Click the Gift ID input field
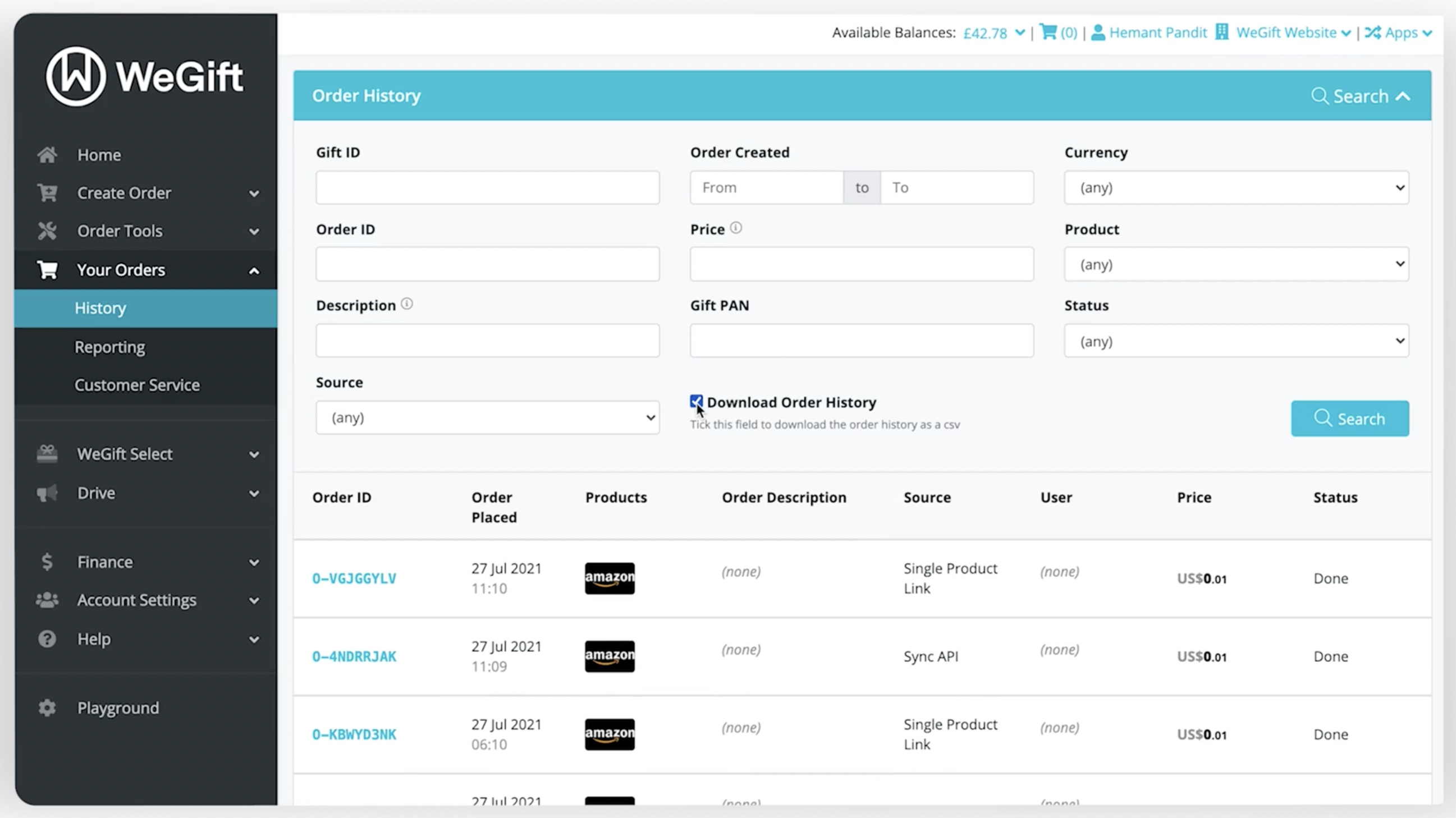This screenshot has height=818, width=1456. [487, 187]
